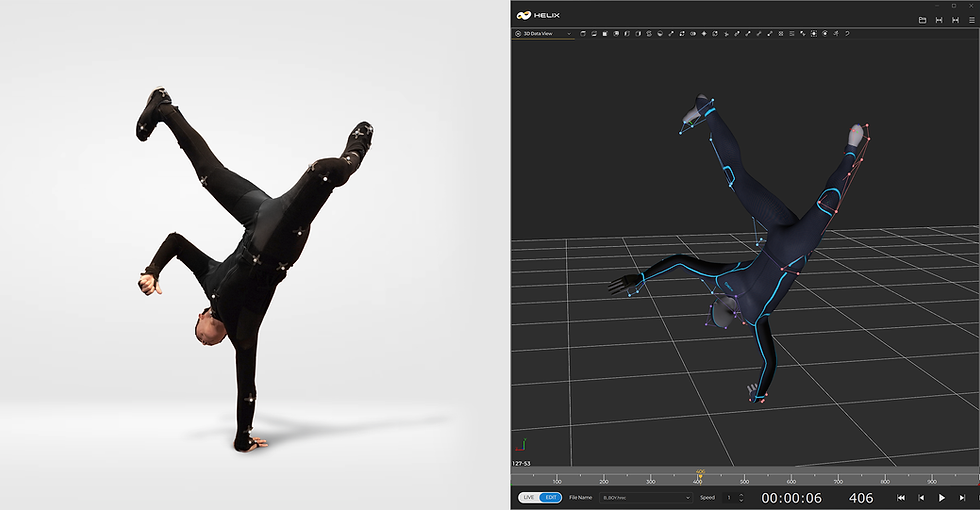Image resolution: width=980 pixels, height=510 pixels.
Task: Click frame 900 on the timeline
Action: click(932, 481)
